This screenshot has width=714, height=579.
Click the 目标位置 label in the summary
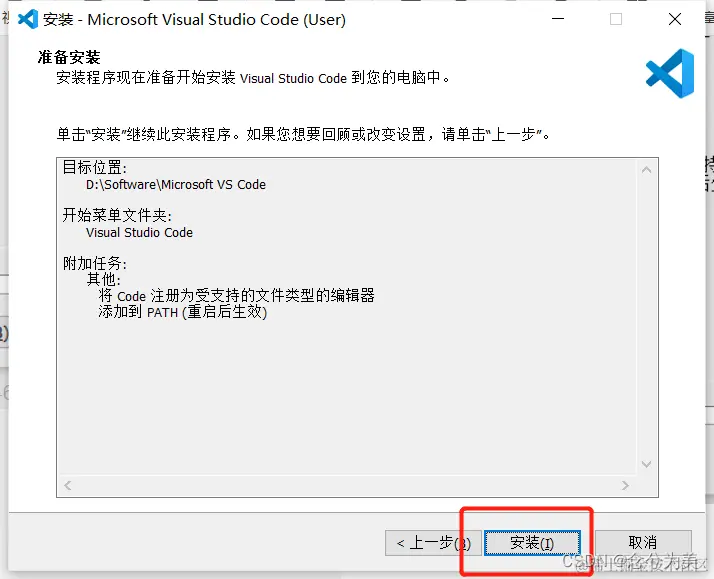95,168
